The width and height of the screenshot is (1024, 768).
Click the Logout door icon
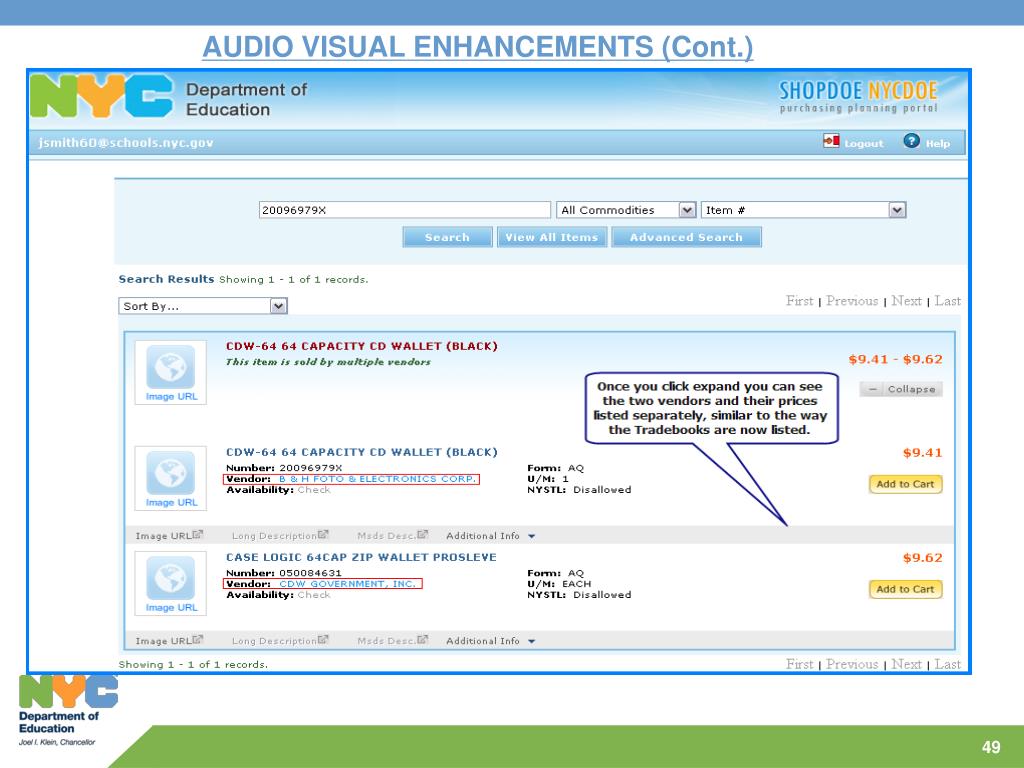coord(831,141)
